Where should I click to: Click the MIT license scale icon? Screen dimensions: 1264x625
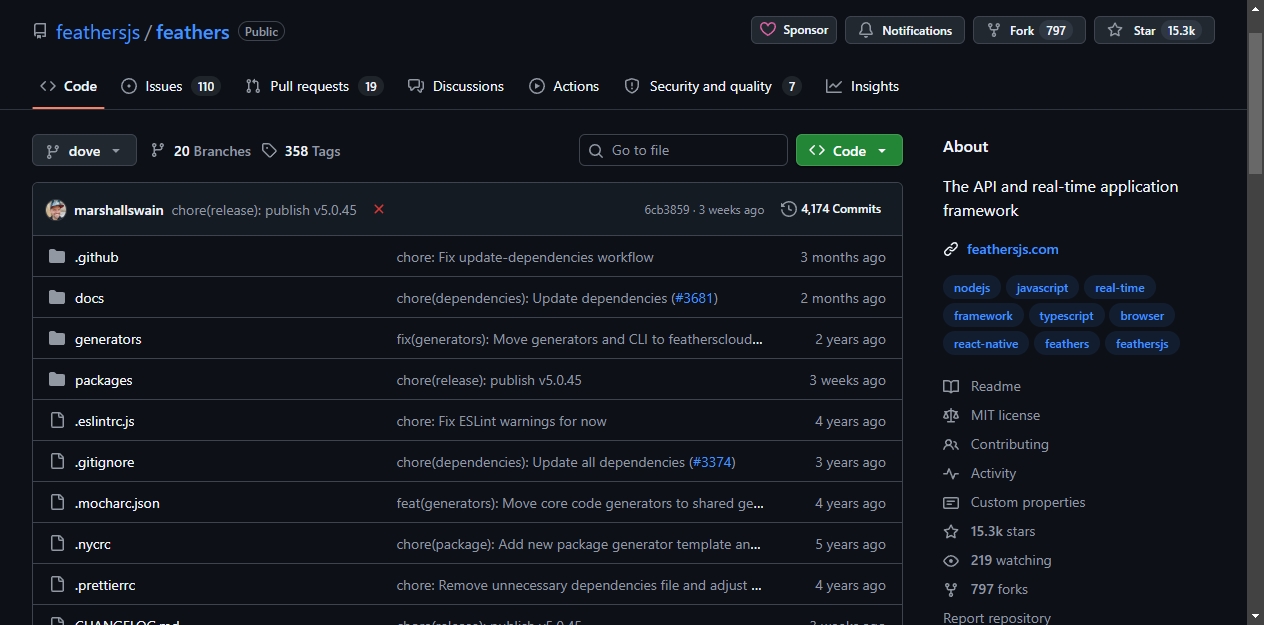pos(951,415)
